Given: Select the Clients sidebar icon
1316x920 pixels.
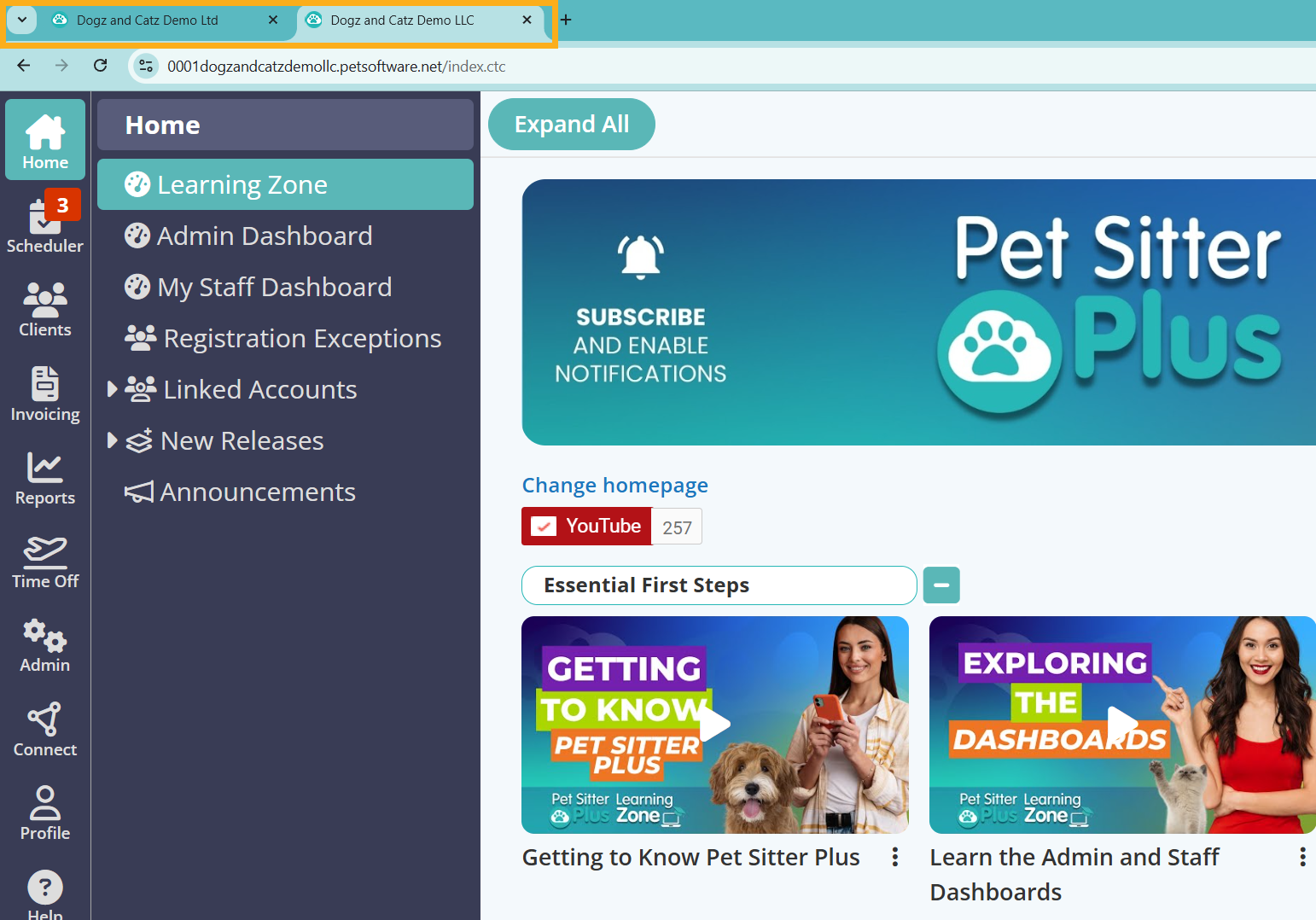Looking at the screenshot, I should (44, 309).
